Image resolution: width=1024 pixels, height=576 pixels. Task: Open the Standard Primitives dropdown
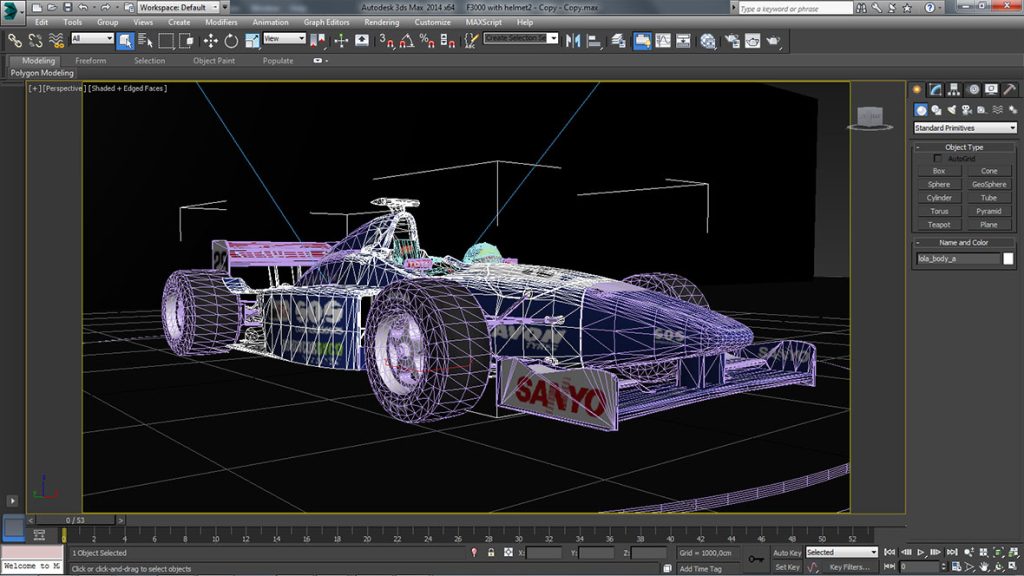click(964, 128)
